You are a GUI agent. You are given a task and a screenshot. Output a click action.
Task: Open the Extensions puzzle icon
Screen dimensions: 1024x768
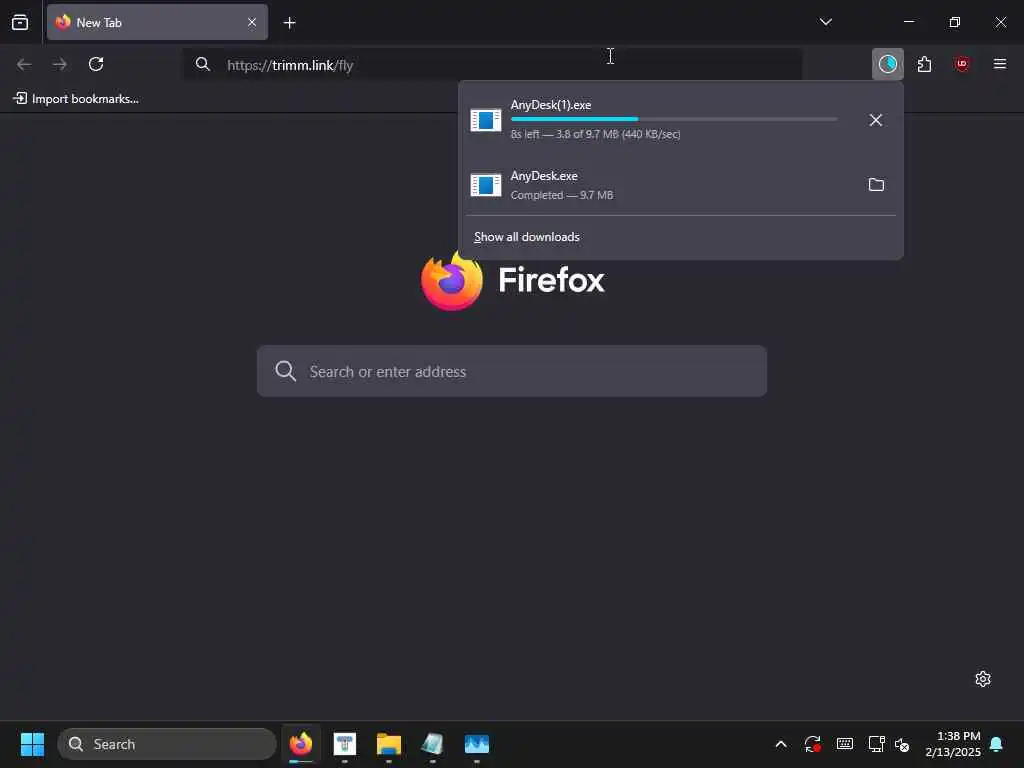pyautogui.click(x=924, y=64)
